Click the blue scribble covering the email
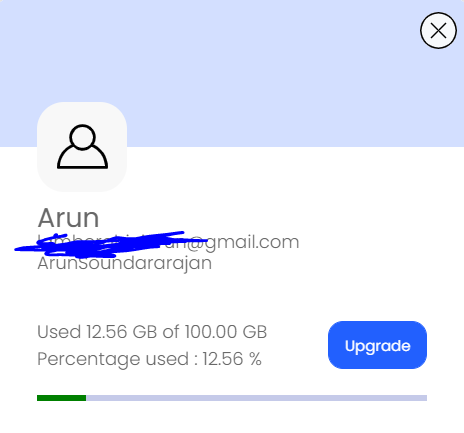464x433 pixels. (x=111, y=245)
